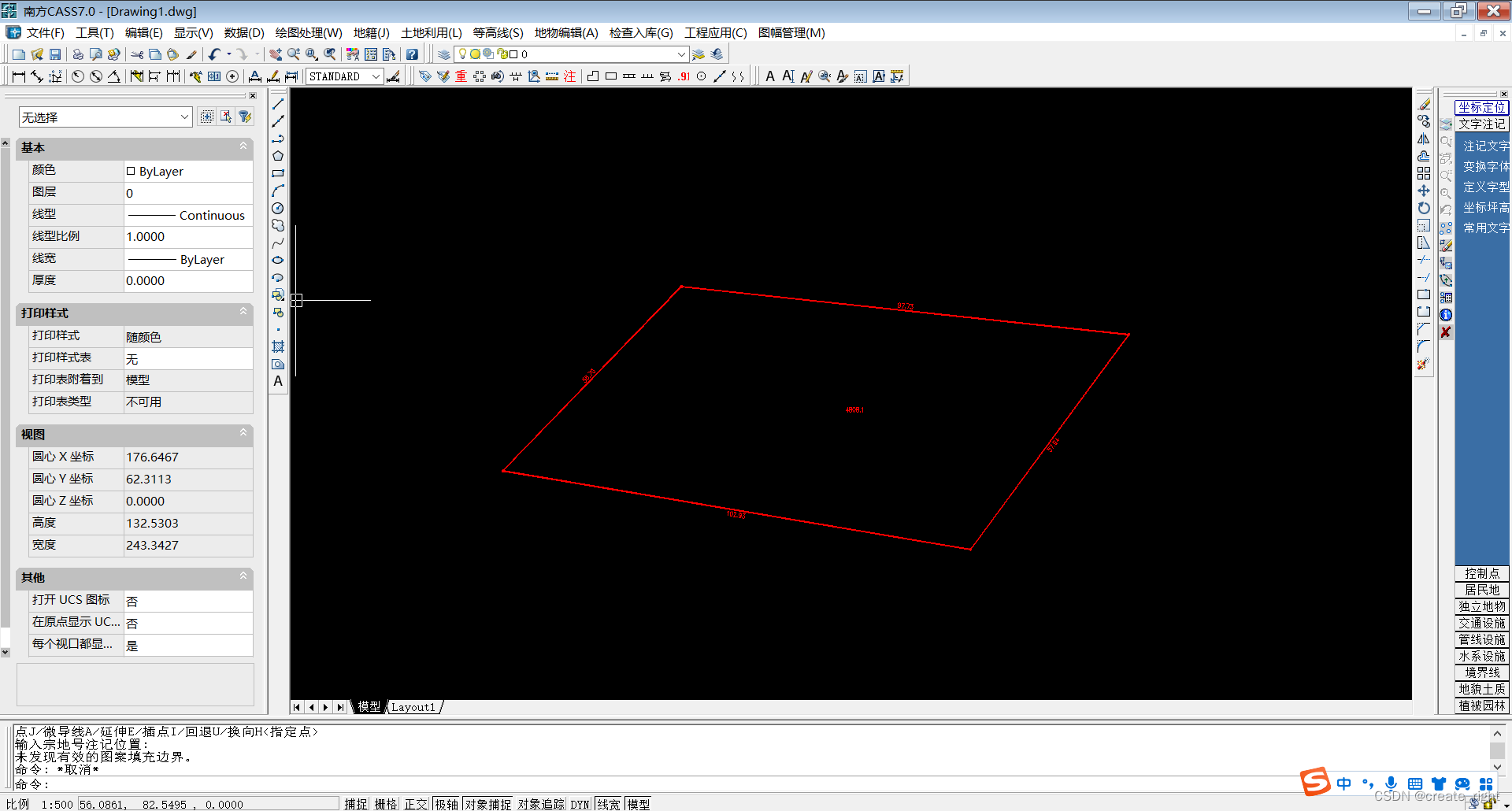Click the 植被园林 category button
Screen dimensions: 1512x811
pyautogui.click(x=1482, y=705)
